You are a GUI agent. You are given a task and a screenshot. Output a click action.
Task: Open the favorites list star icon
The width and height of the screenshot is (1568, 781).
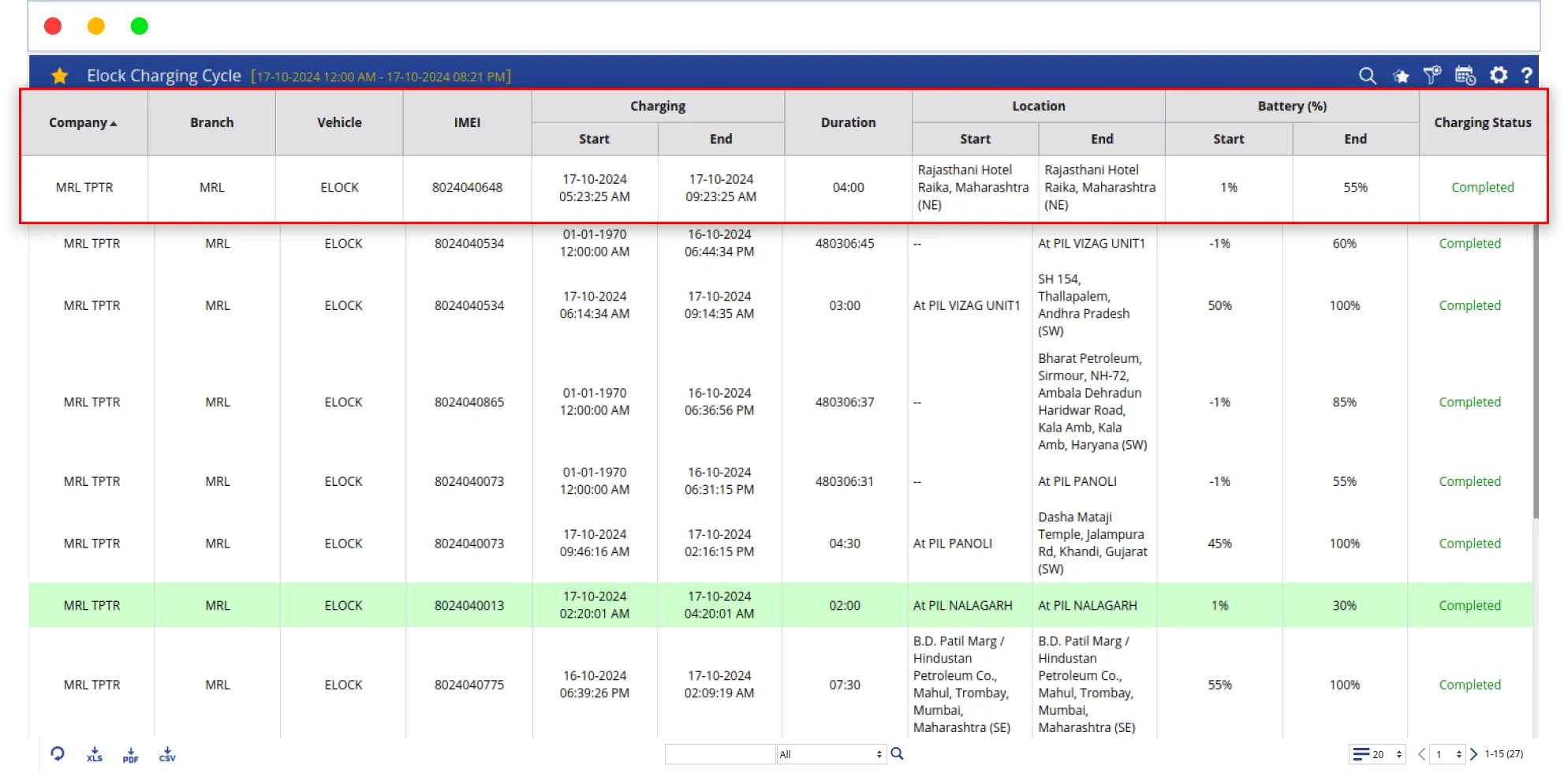(1401, 76)
